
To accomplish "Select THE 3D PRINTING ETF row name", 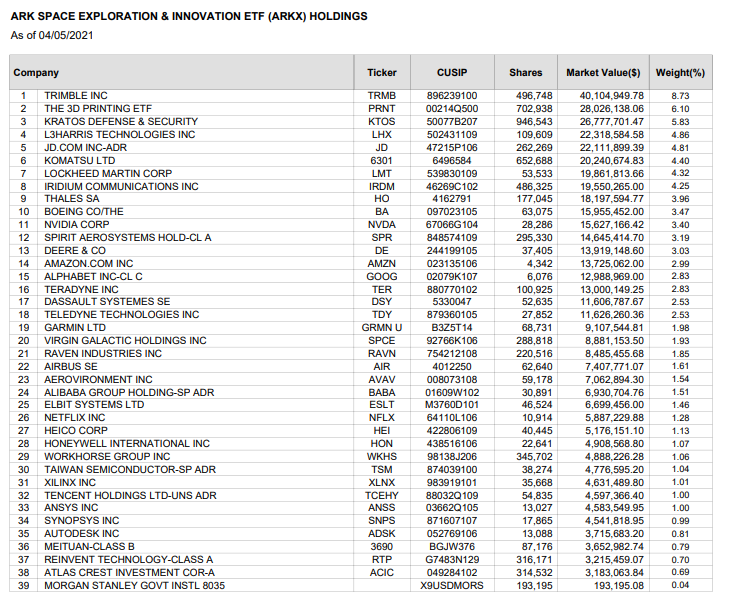I will point(98,109).
